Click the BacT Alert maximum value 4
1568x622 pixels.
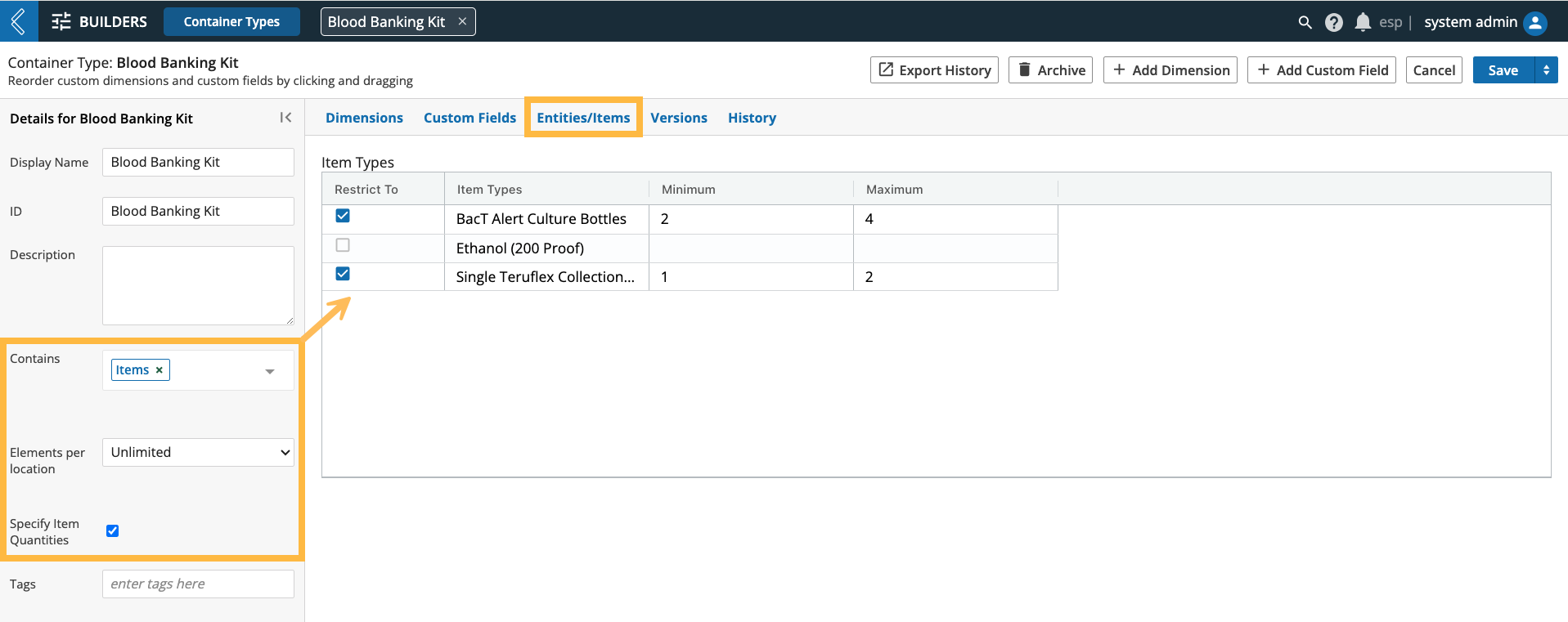(x=955, y=219)
